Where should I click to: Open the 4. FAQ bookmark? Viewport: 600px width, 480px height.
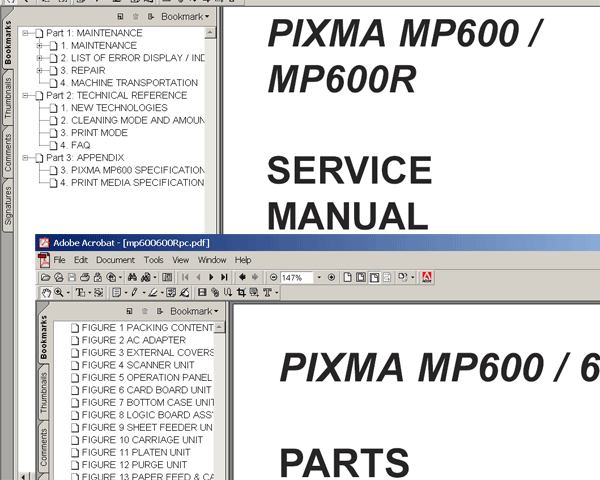pyautogui.click(x=75, y=145)
